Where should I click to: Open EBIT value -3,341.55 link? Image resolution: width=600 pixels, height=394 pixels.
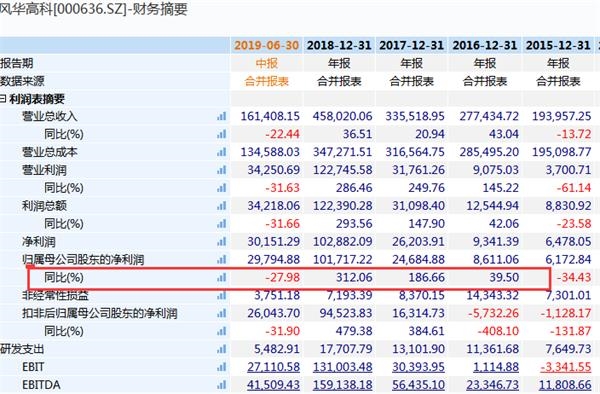tap(566, 367)
